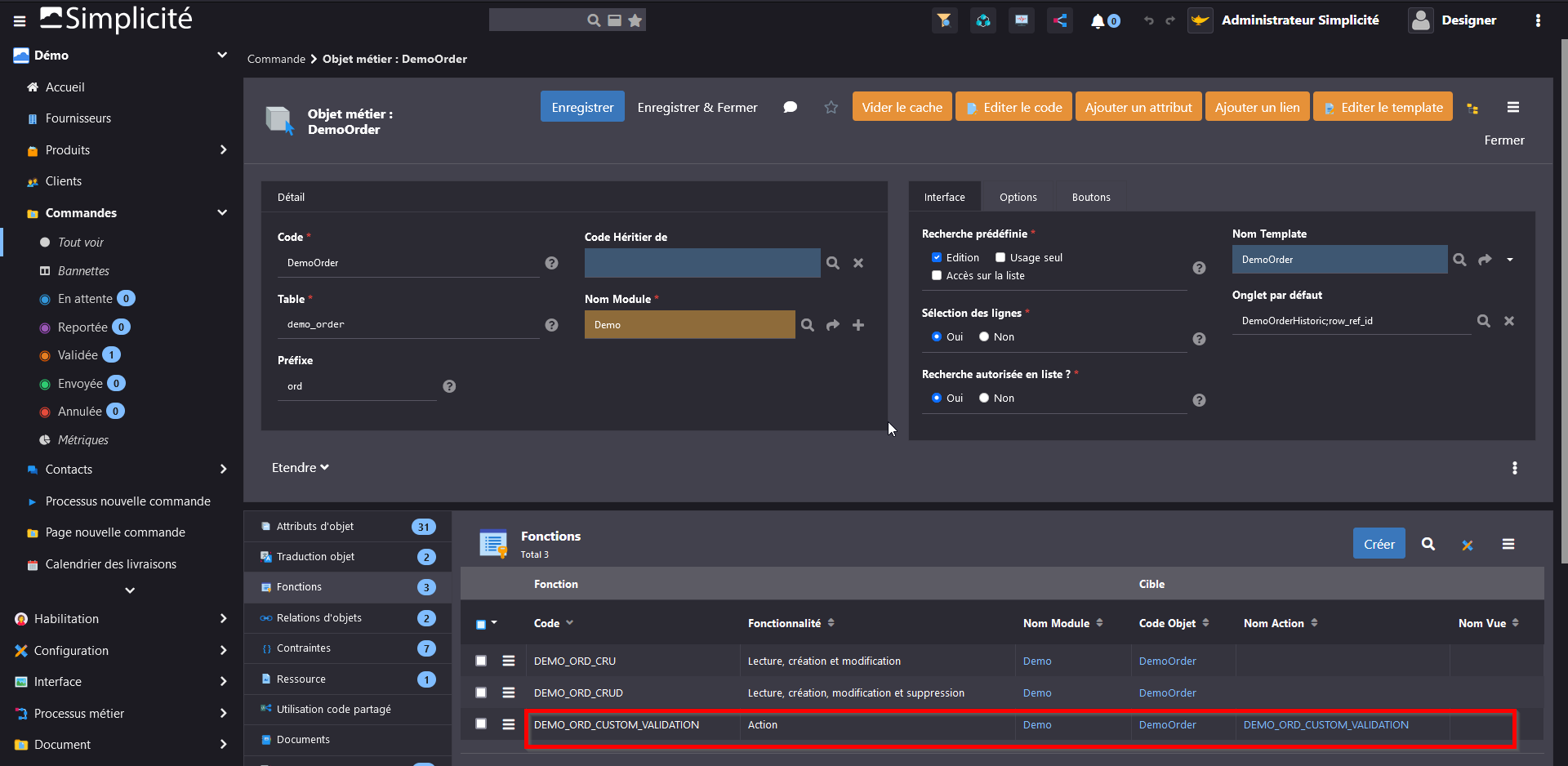Viewport: 1568px width, 766px height.
Task: Expand the Contacts menu
Action: pos(223,469)
